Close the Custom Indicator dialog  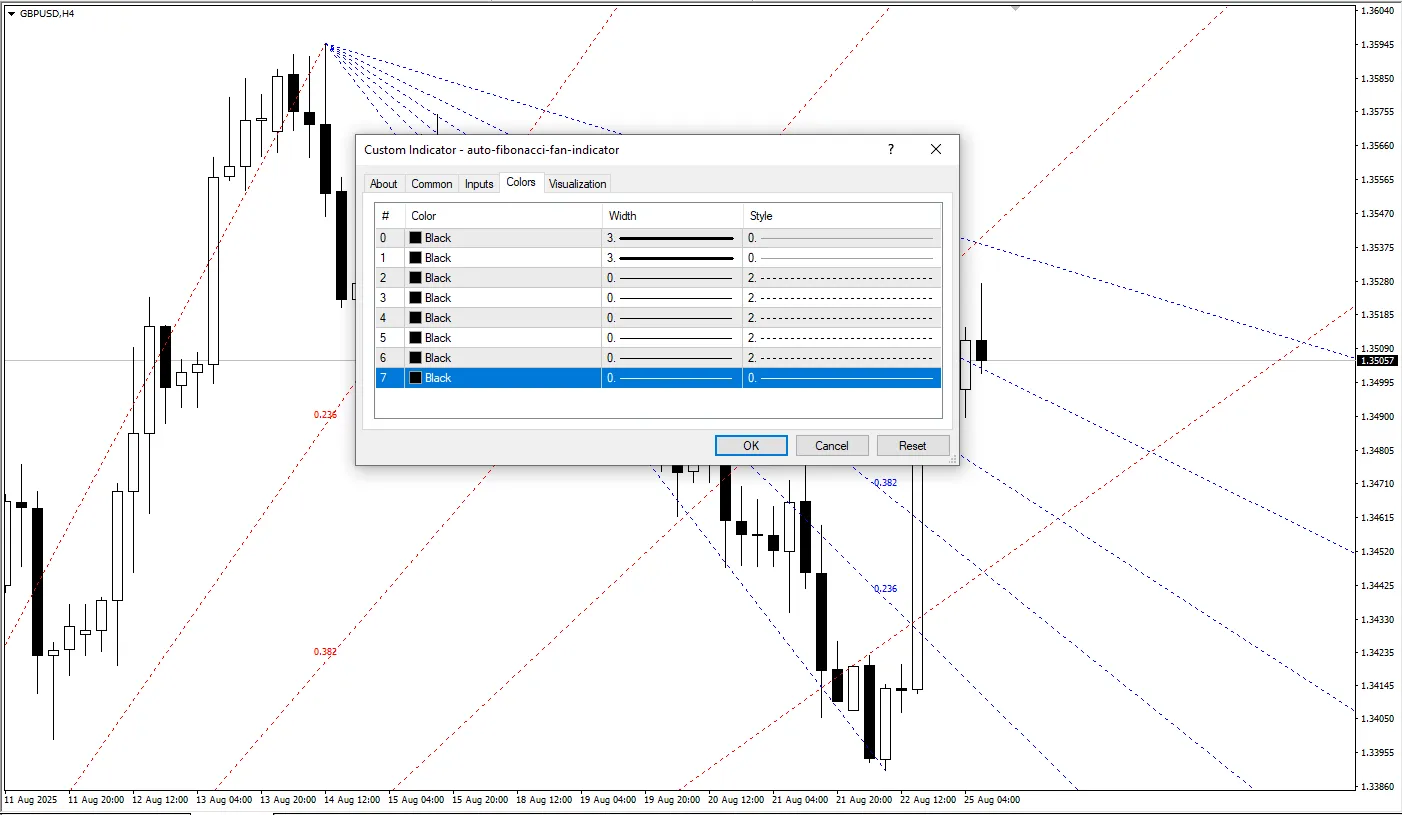click(x=935, y=149)
